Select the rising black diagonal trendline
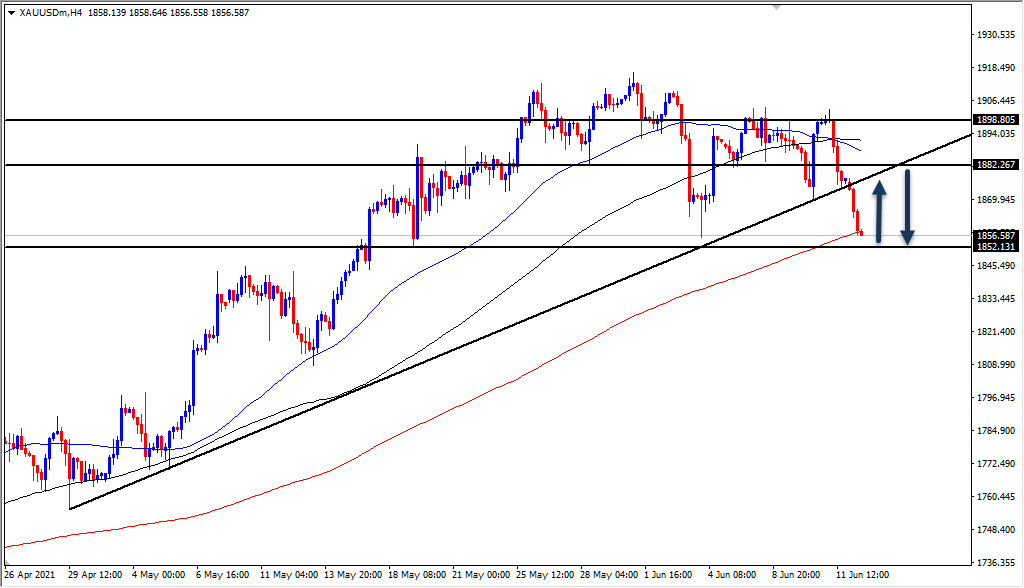Image resolution: width=1024 pixels, height=588 pixels. [x=519, y=321]
